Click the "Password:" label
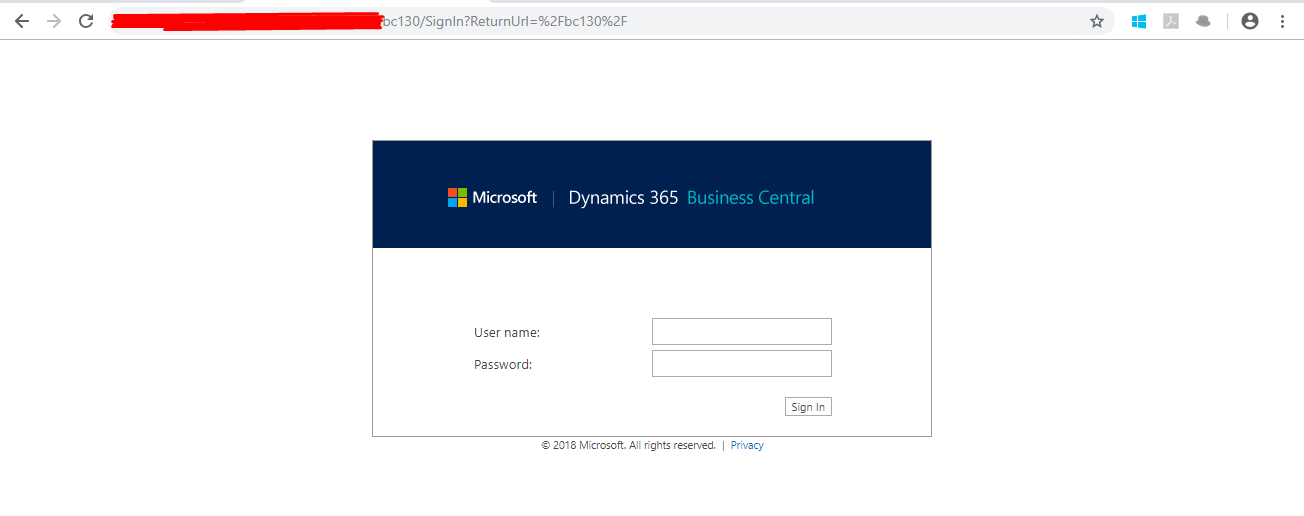This screenshot has width=1304, height=516. (x=502, y=365)
